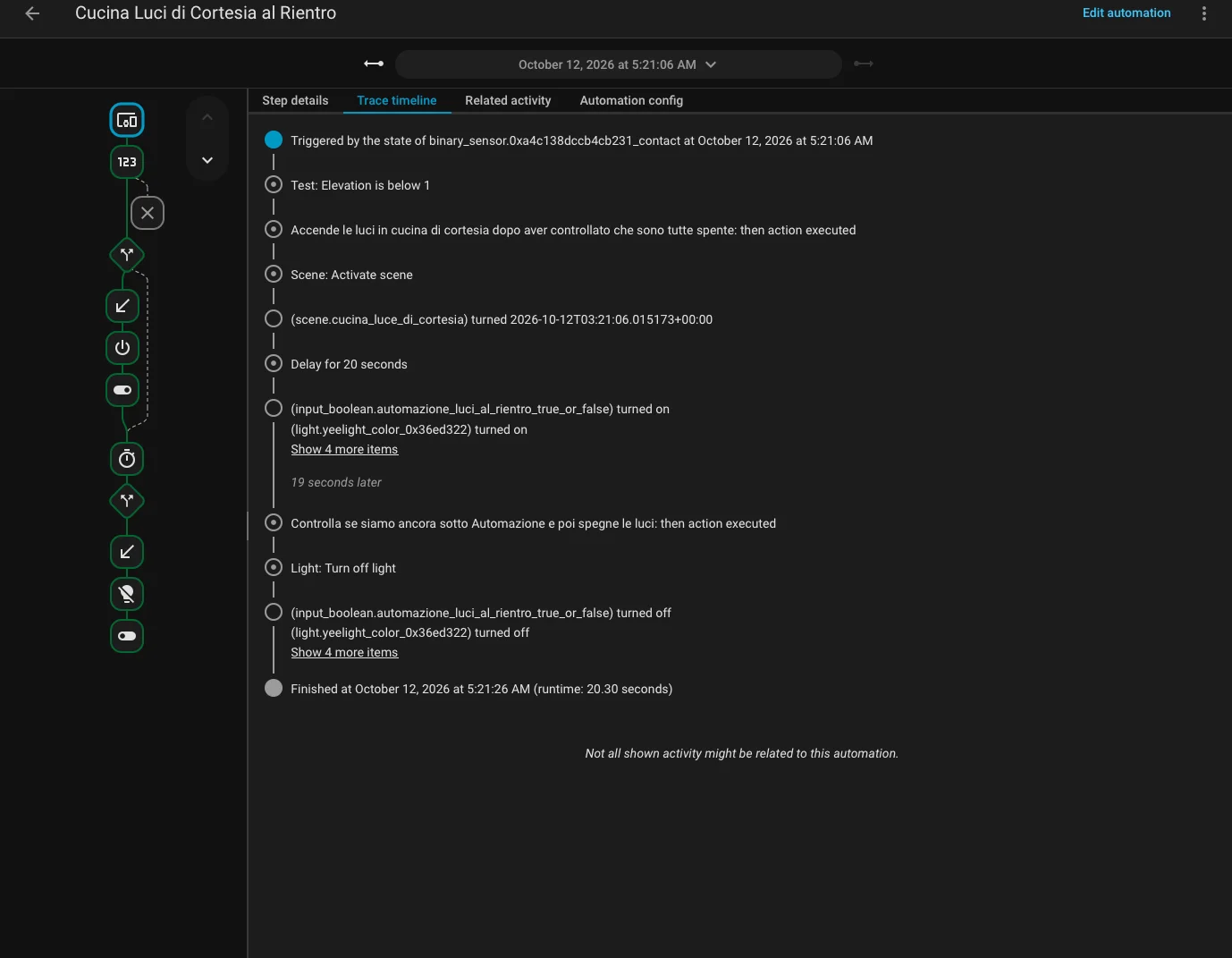Click the "Controlla se siamo ancora sotto Automazione" entry
Screen dimensions: 1232x958
(533, 523)
